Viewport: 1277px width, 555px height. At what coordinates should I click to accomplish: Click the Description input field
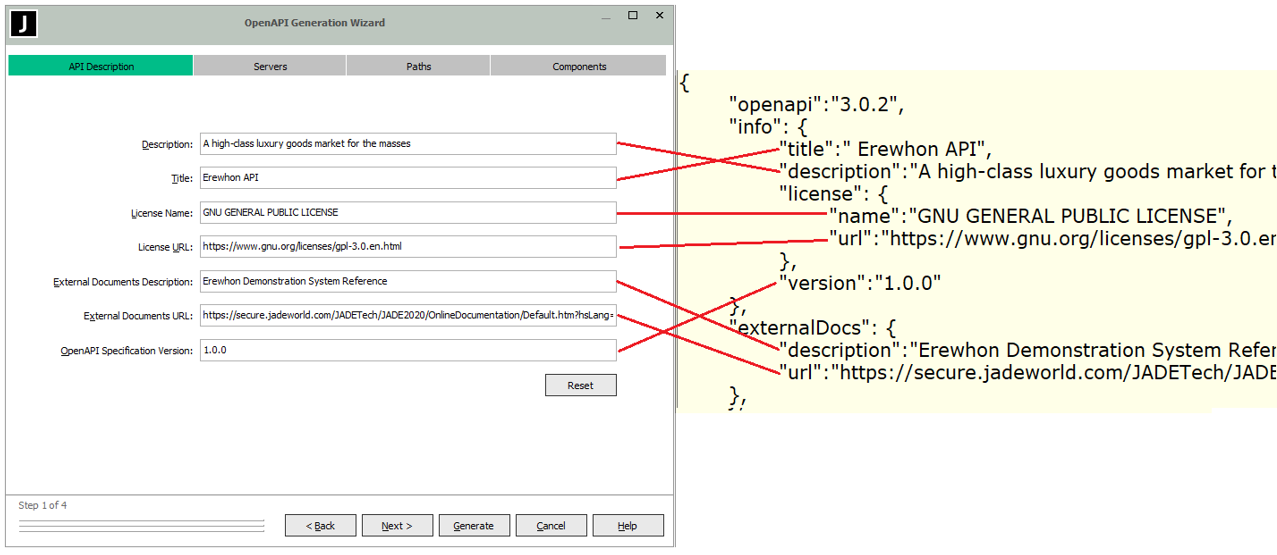(x=408, y=144)
